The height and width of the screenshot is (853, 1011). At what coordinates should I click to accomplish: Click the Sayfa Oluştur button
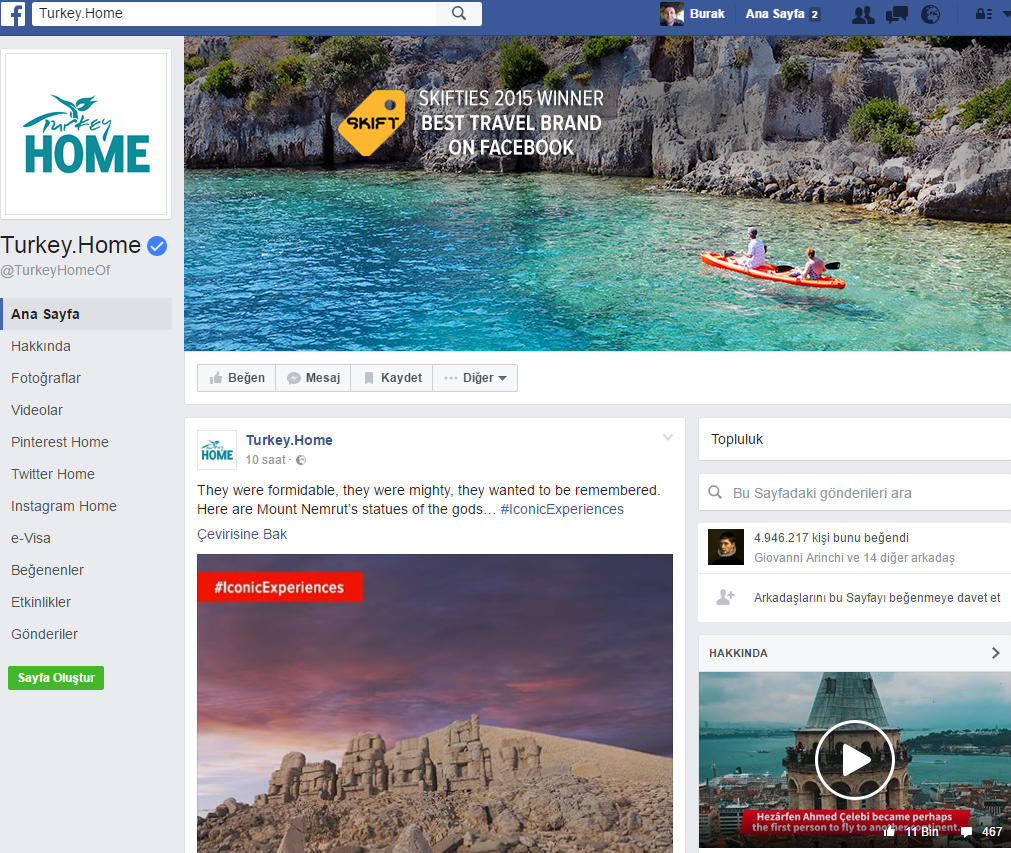click(x=56, y=678)
